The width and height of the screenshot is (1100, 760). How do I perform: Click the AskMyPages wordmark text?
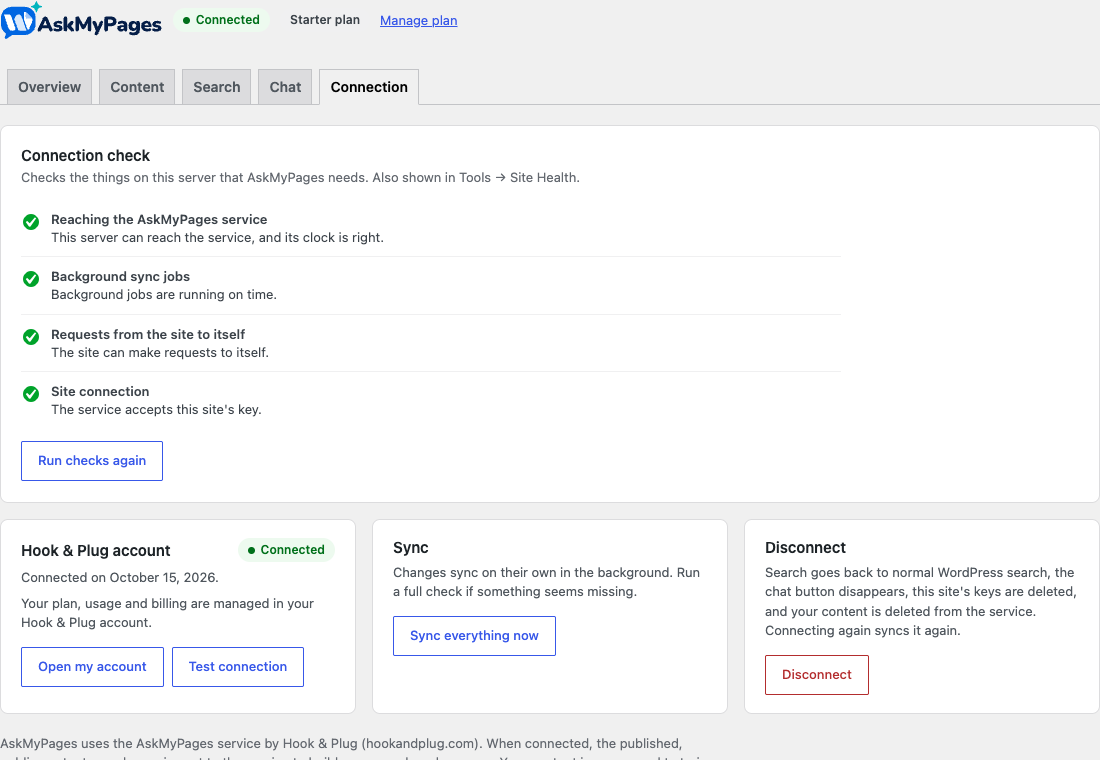pos(100,25)
